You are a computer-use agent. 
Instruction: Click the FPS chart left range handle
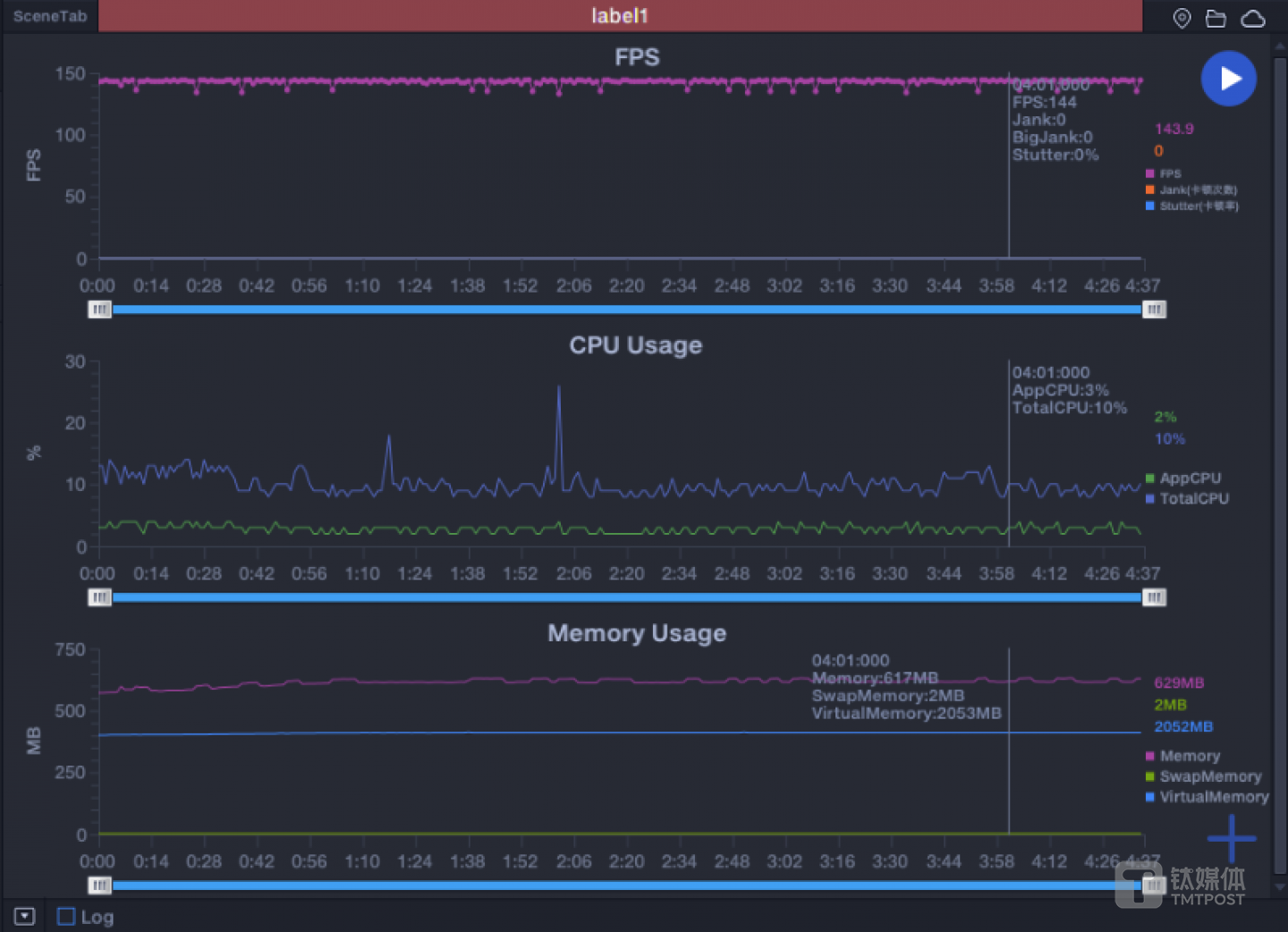click(99, 309)
